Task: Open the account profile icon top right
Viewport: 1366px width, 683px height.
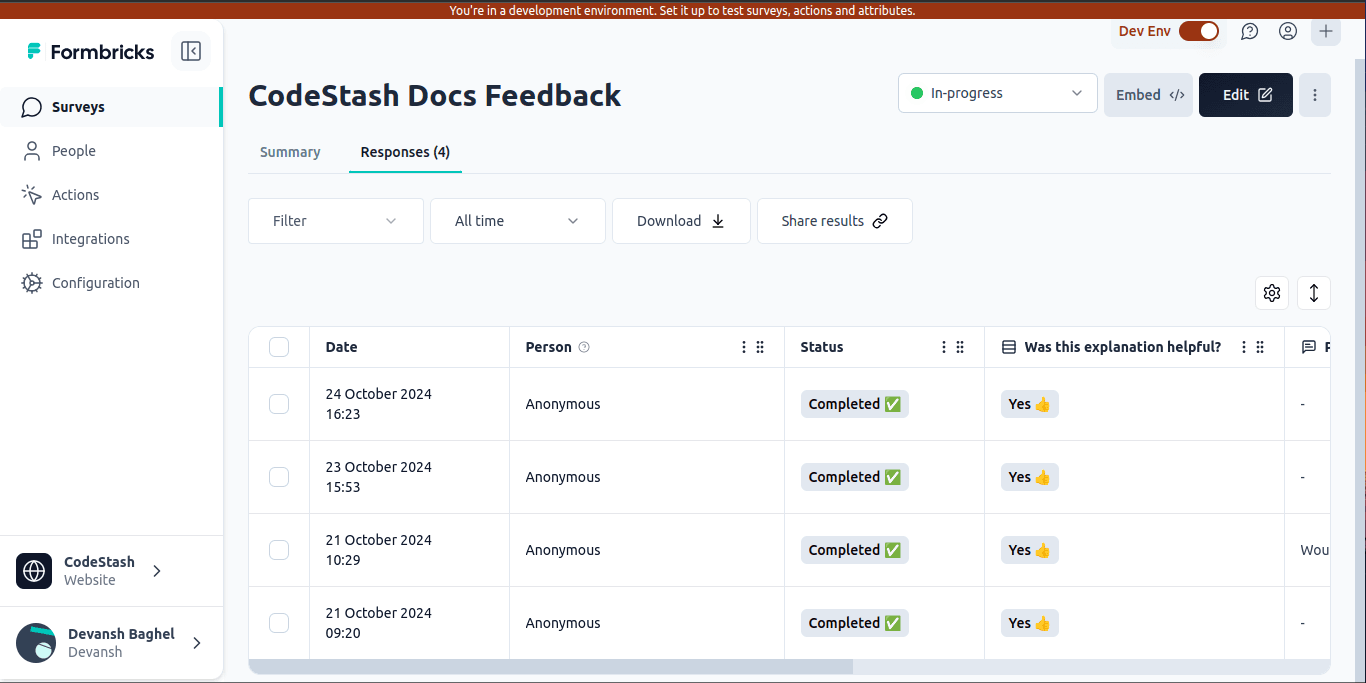Action: pos(1287,31)
